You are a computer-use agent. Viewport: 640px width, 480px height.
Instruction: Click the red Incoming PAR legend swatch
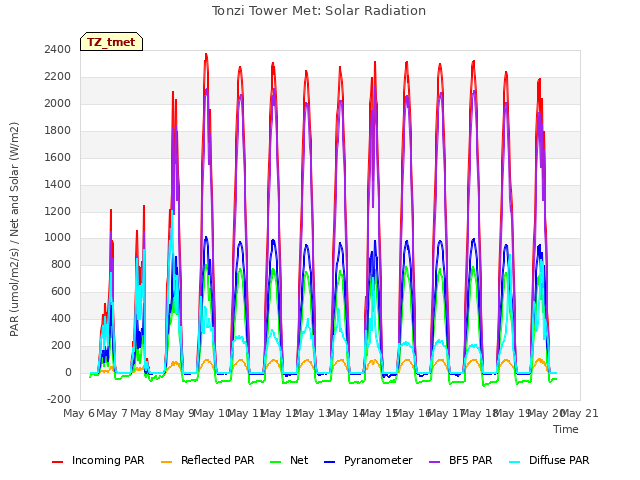pyautogui.click(x=58, y=462)
